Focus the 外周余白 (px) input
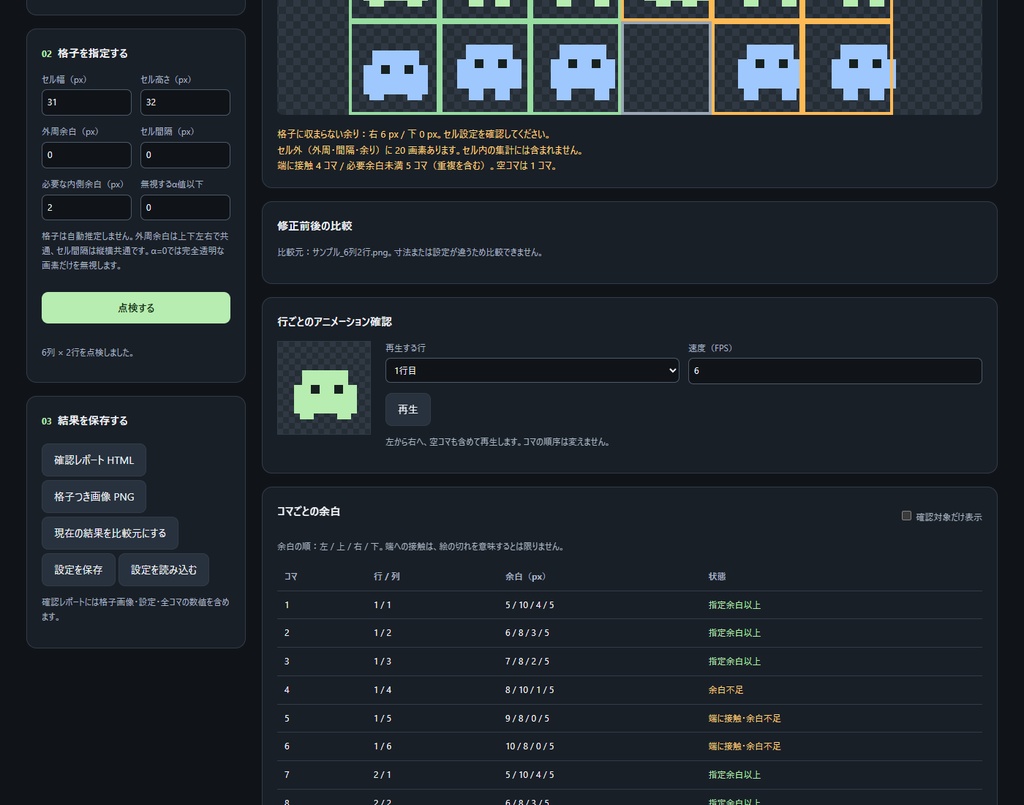 coord(86,155)
